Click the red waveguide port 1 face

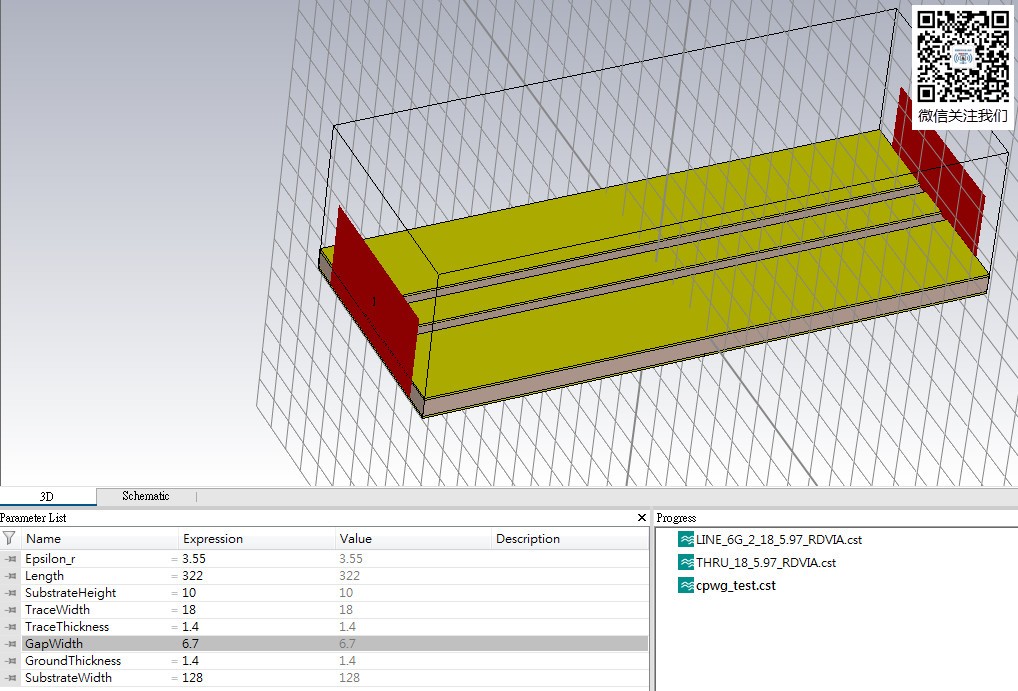pos(375,300)
